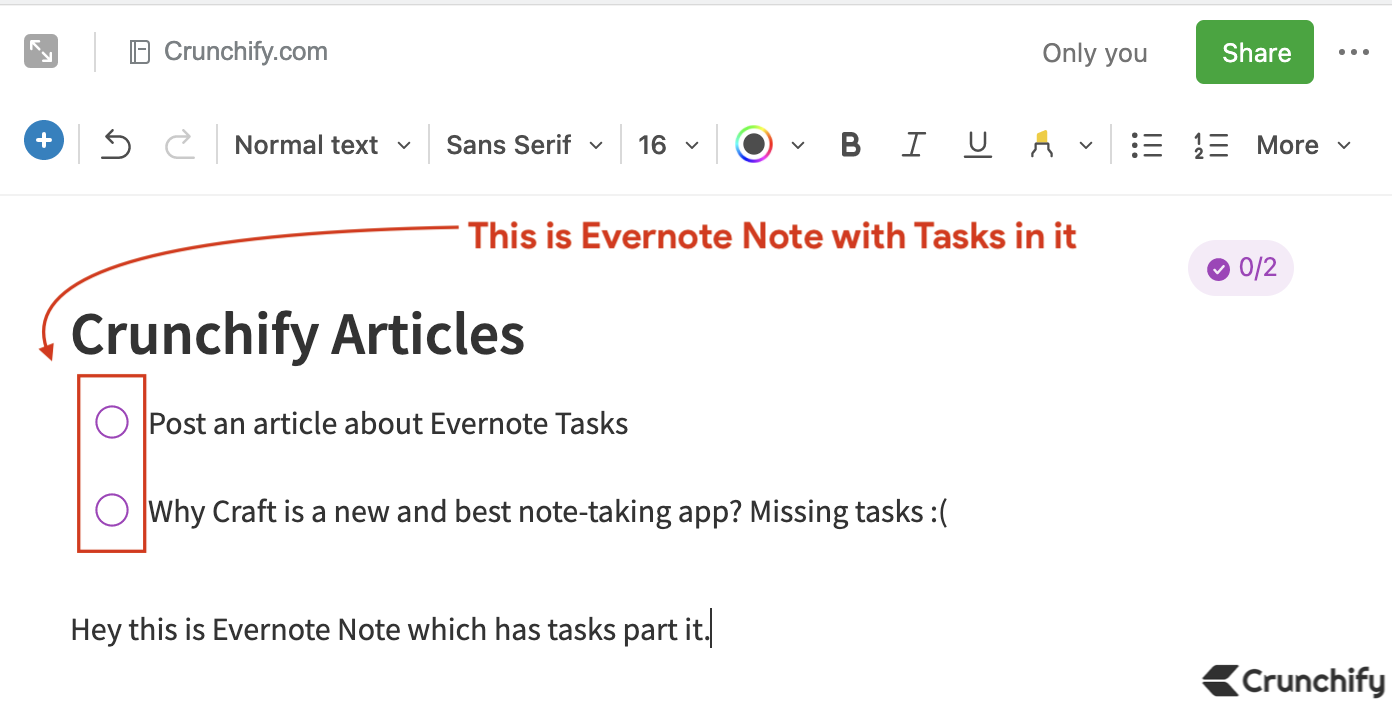
Task: Expand the note to full screen
Action: pyautogui.click(x=41, y=51)
